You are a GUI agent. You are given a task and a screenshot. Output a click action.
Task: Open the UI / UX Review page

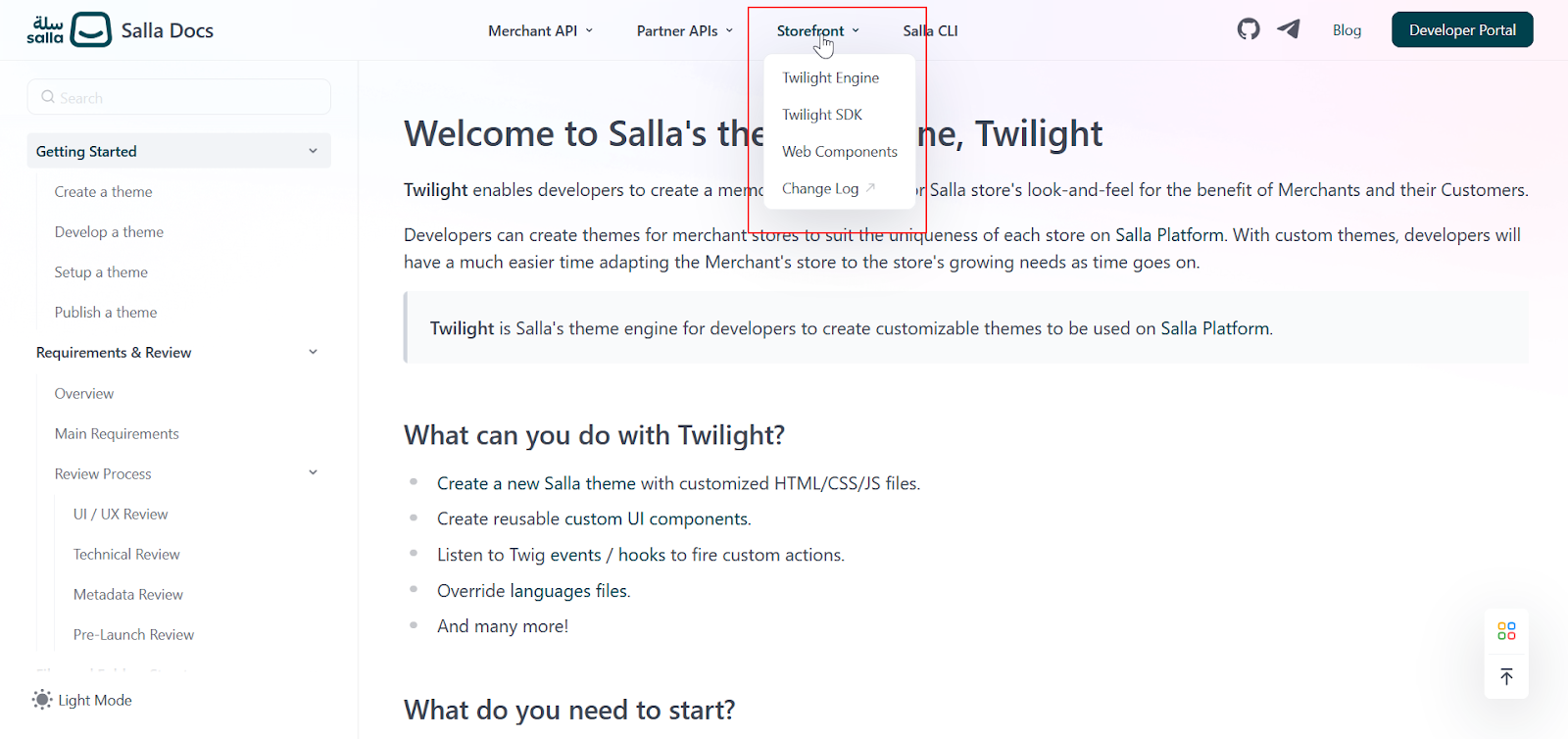[121, 515]
